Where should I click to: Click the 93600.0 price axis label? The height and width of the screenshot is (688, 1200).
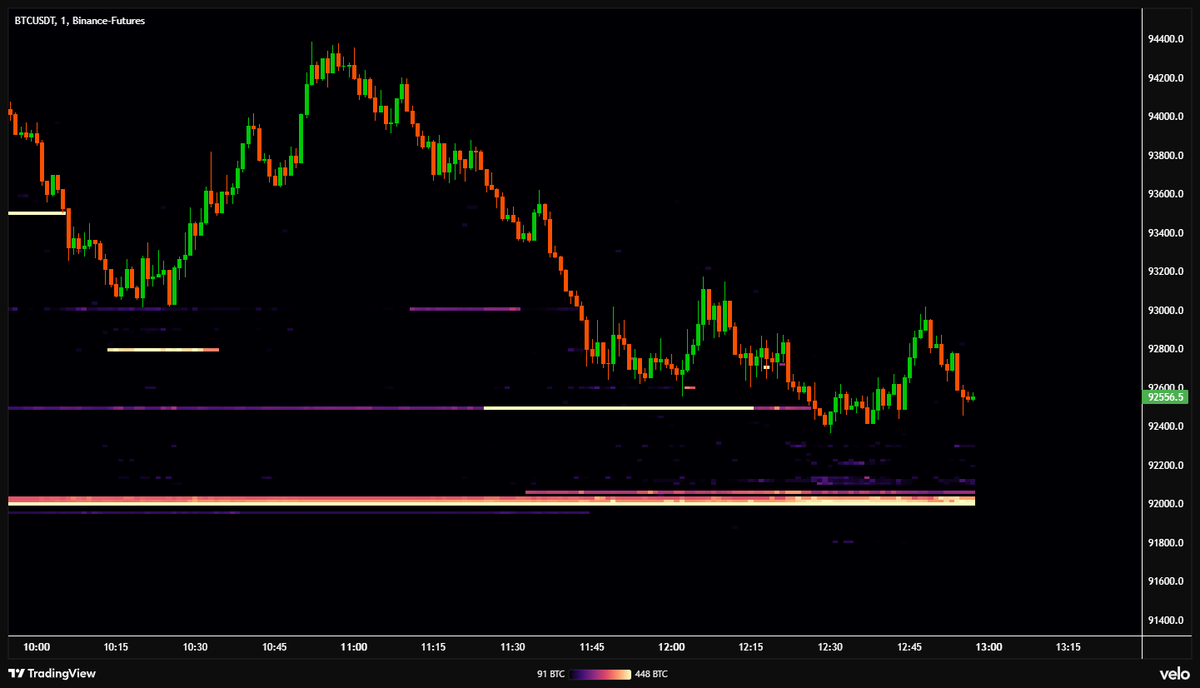tap(1168, 194)
